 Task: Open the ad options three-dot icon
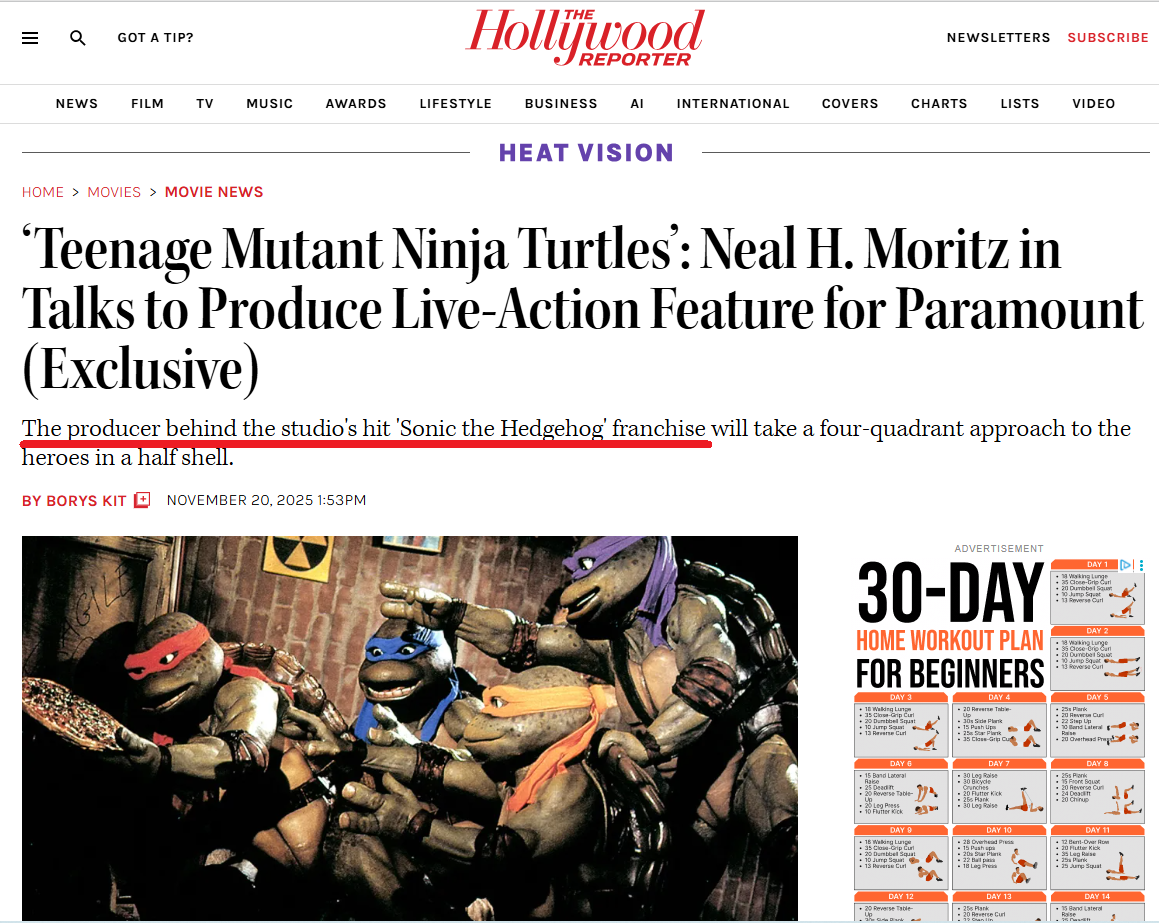[x=1141, y=565]
